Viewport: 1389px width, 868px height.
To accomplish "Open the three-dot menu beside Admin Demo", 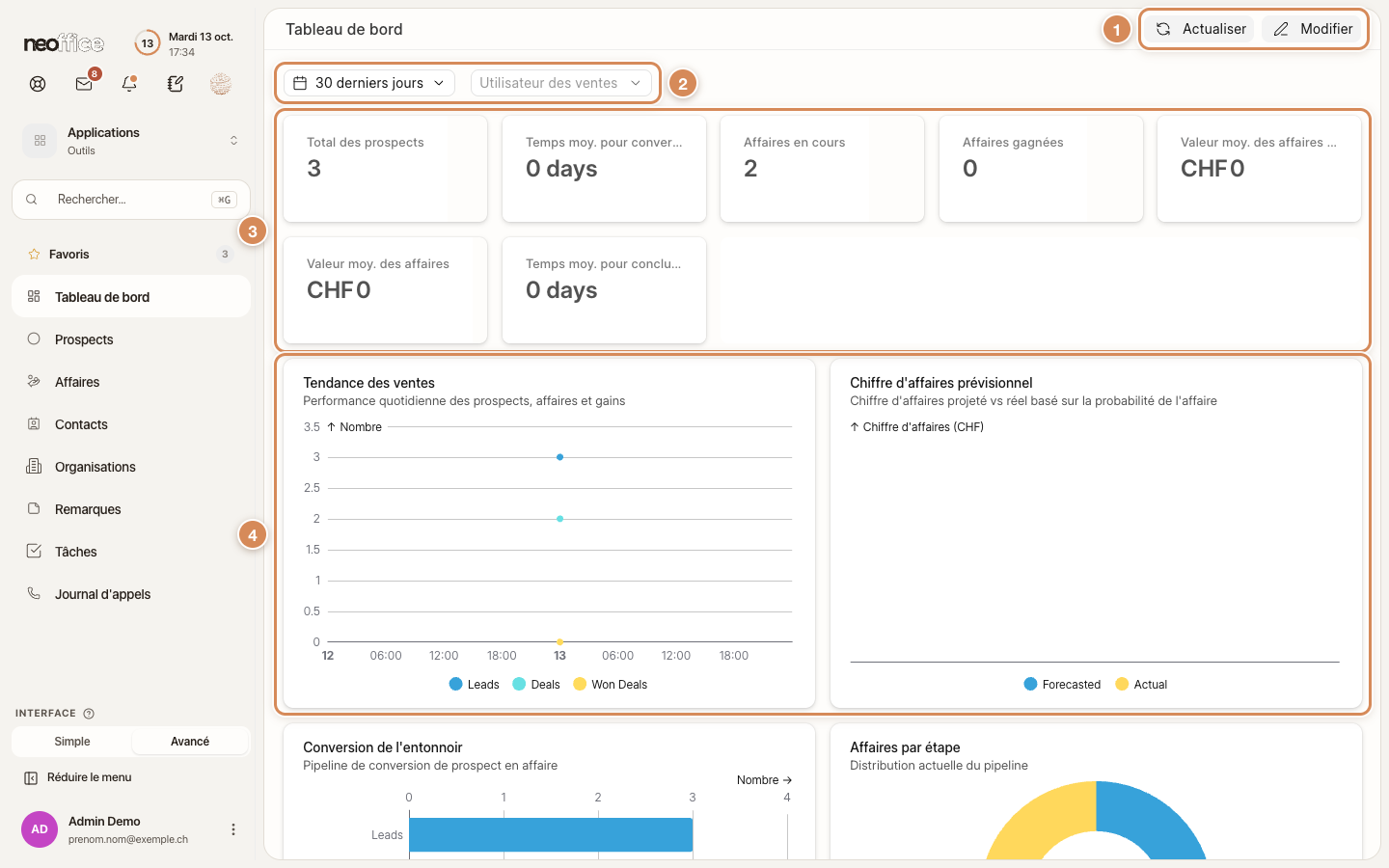I will click(232, 829).
